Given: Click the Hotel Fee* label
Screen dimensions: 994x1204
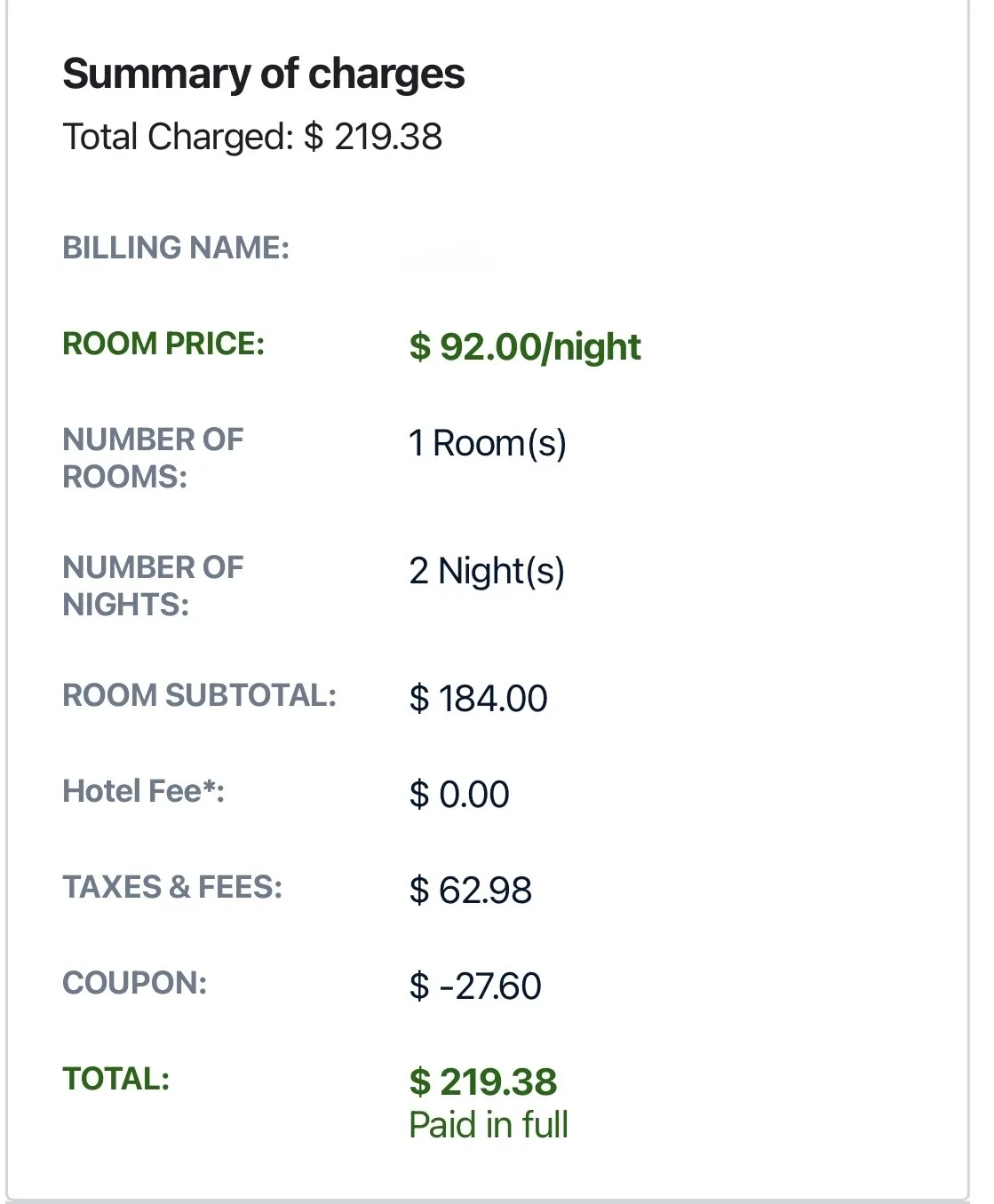Looking at the screenshot, I should pos(143,791).
